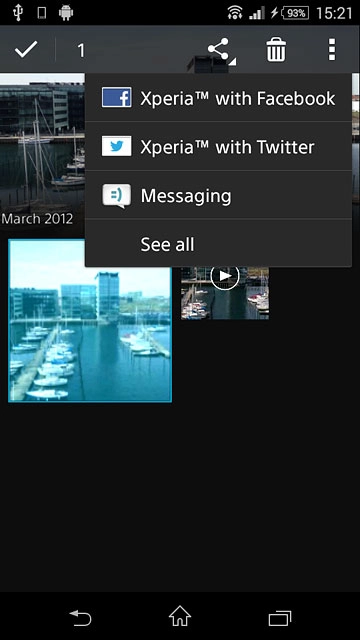Share via Xperia with Twitter
Viewport: 360px width, 640px height.
click(218, 147)
